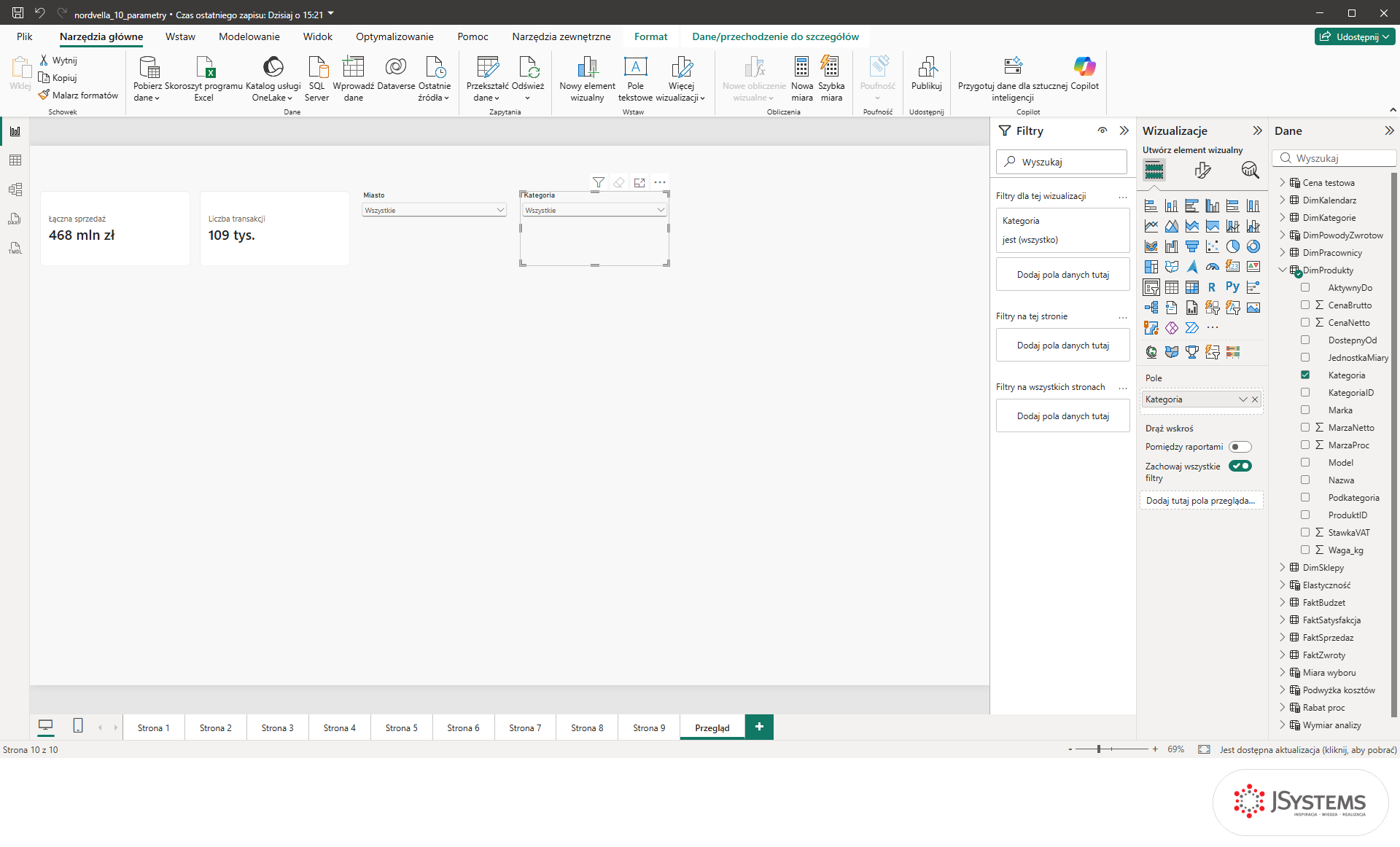
Task: Select Python visual (Py) icon
Action: click(1233, 287)
